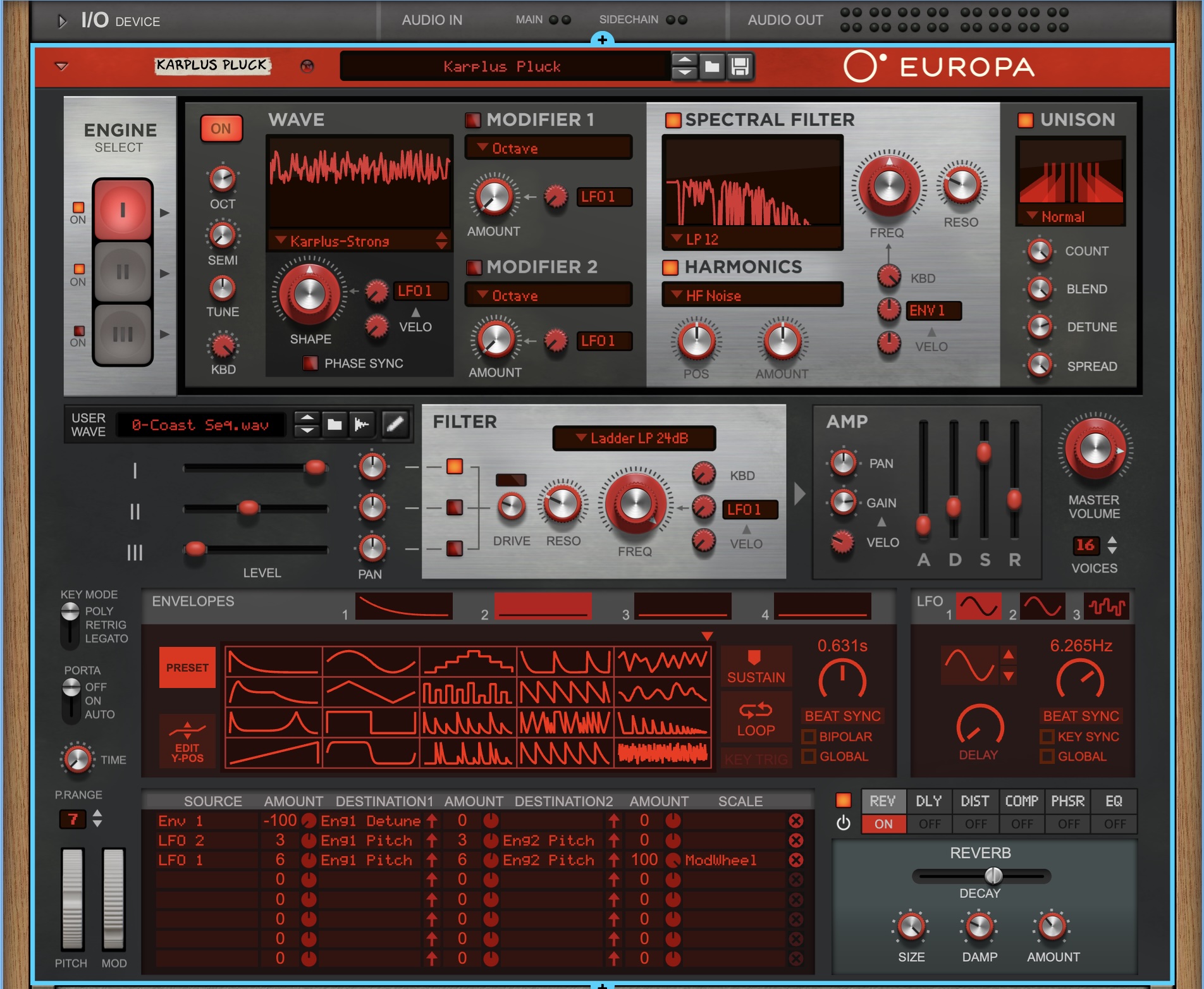
Task: Delete the LFO 1 modulation row
Action: (x=796, y=860)
